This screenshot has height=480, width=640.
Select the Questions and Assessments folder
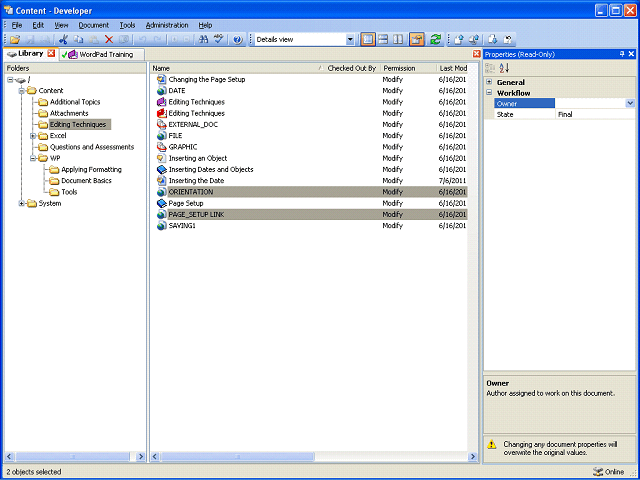coord(92,147)
